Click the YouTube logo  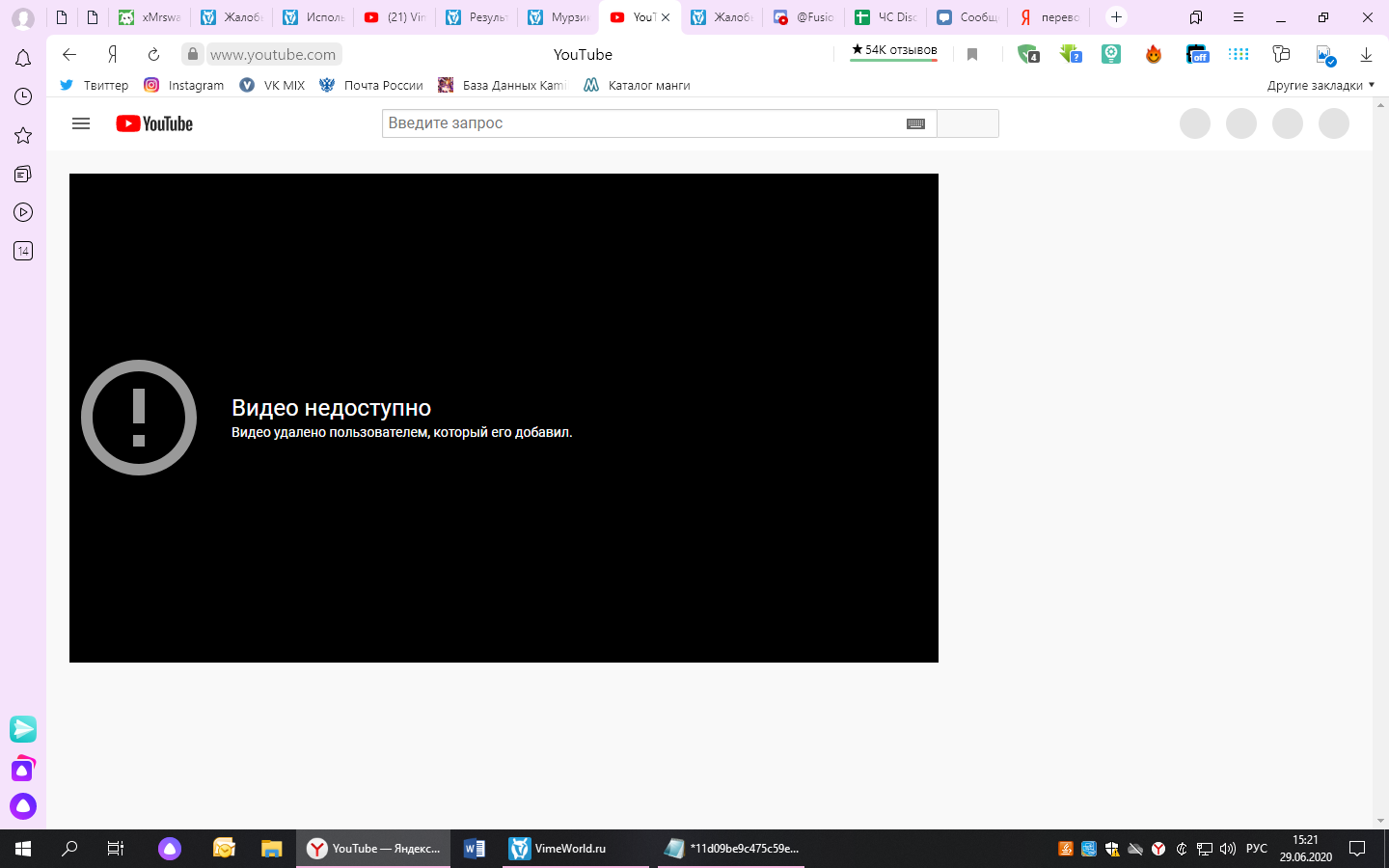[x=154, y=123]
